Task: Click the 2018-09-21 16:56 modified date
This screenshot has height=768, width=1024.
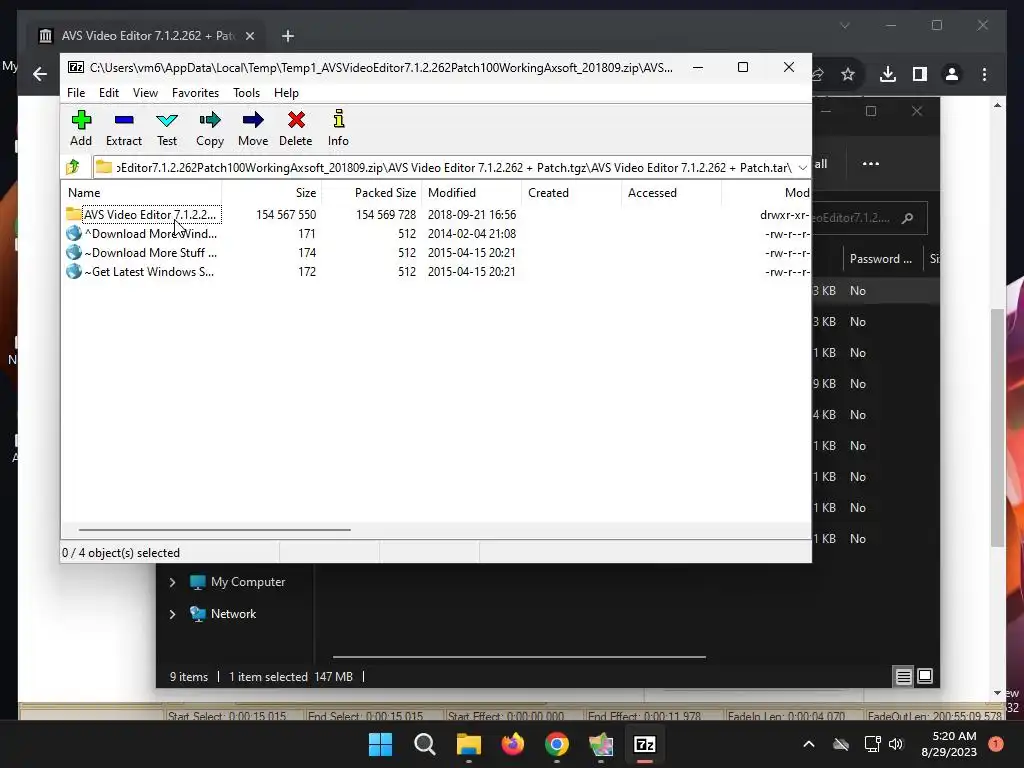Action: (472, 214)
